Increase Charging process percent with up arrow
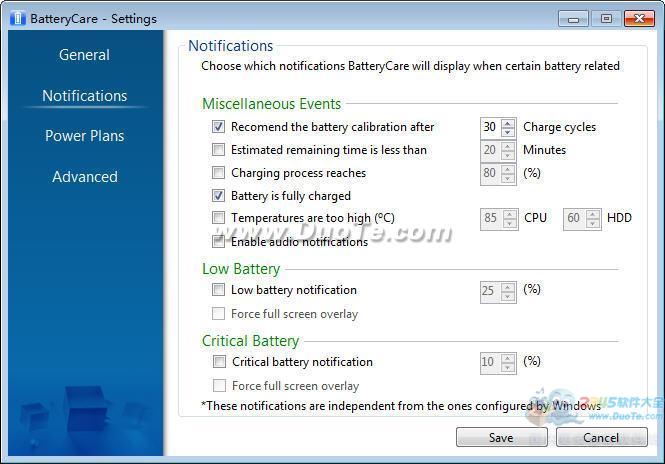The image size is (665, 464). (508, 169)
